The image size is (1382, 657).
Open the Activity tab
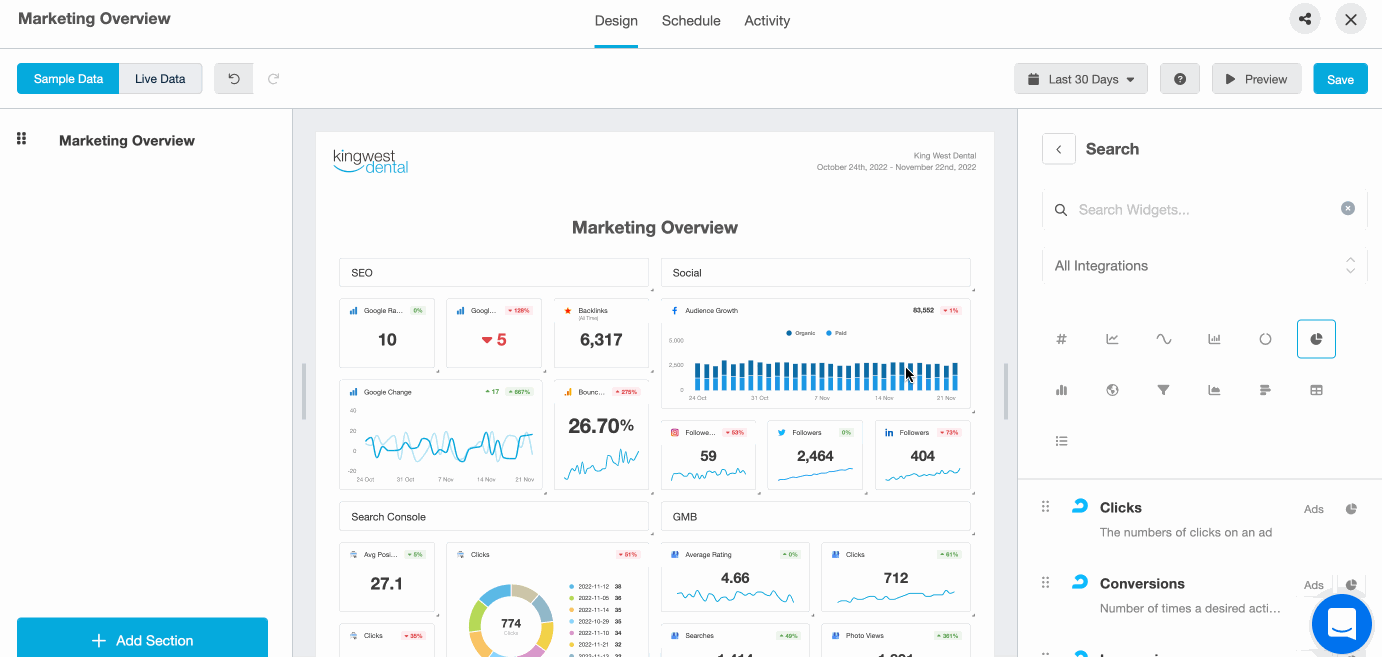(767, 21)
